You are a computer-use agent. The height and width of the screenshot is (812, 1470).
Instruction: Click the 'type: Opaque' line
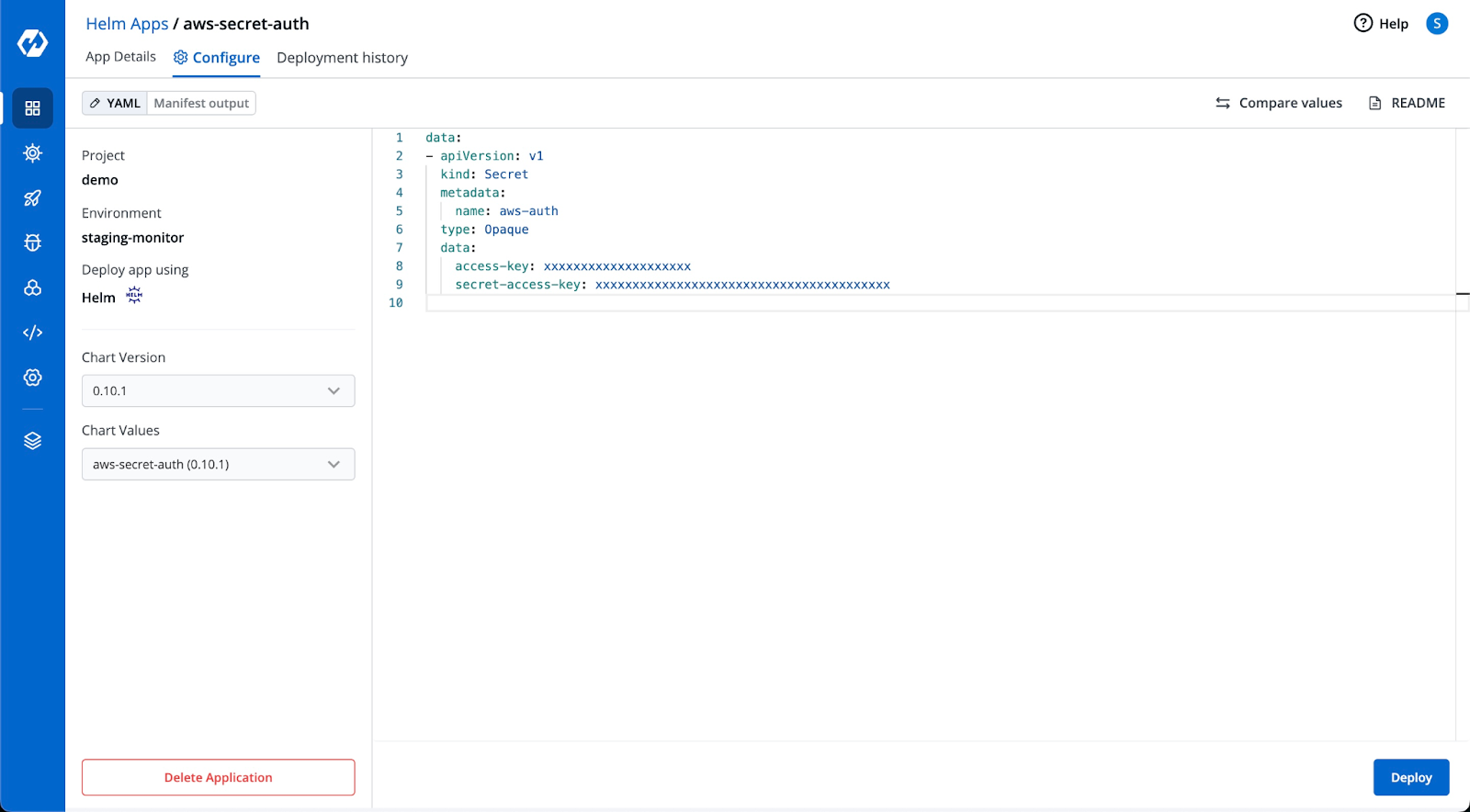484,230
